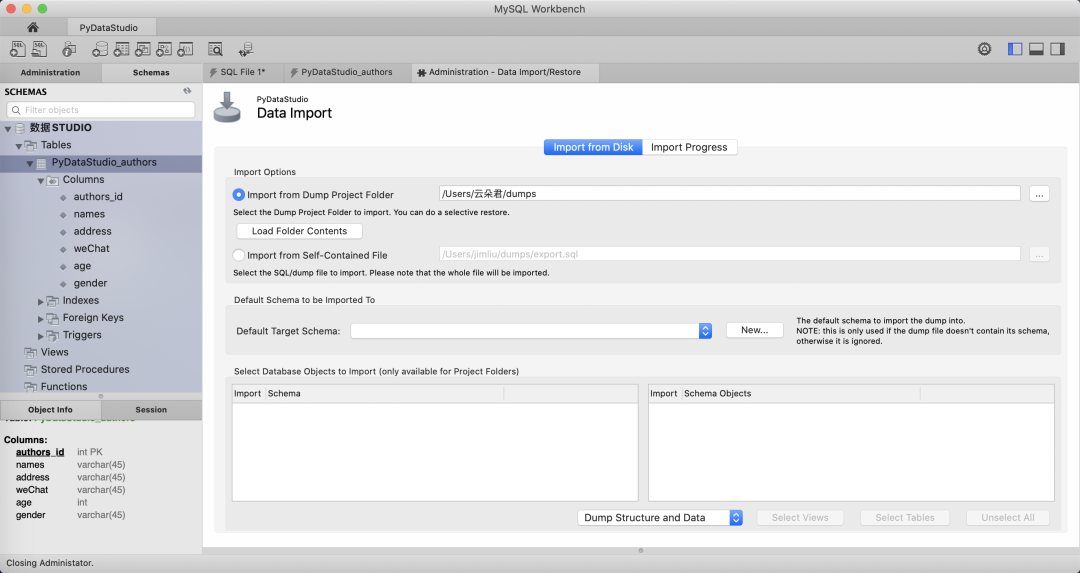This screenshot has height=573, width=1080.
Task: Select the address column
Action: pyautogui.click(x=92, y=231)
